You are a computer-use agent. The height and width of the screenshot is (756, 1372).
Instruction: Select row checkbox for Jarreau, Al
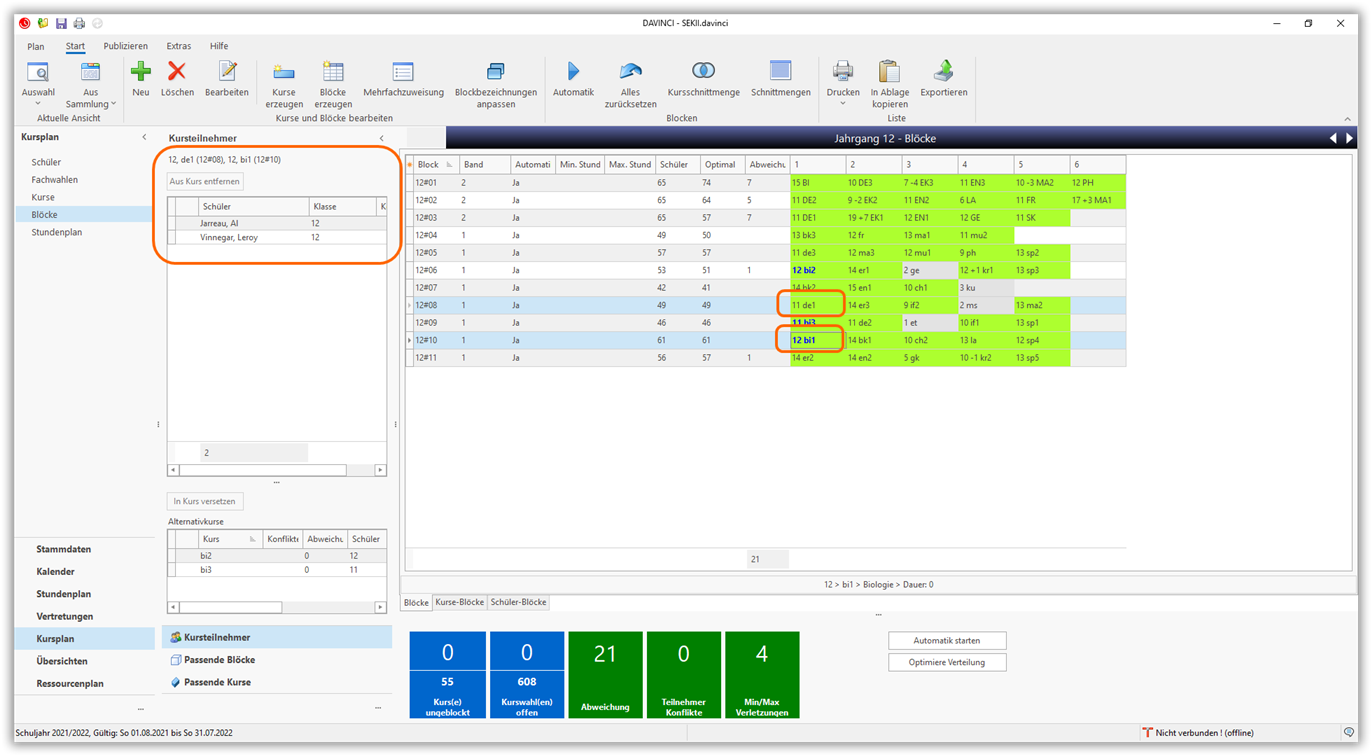click(x=172, y=224)
